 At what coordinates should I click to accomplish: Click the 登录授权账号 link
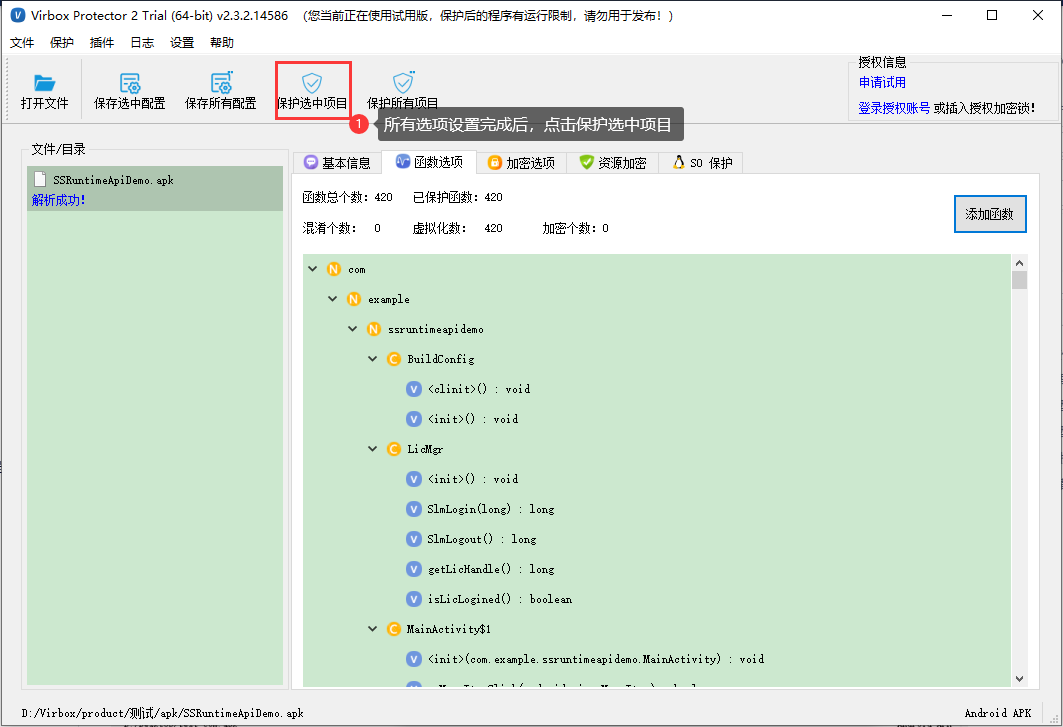click(x=894, y=108)
